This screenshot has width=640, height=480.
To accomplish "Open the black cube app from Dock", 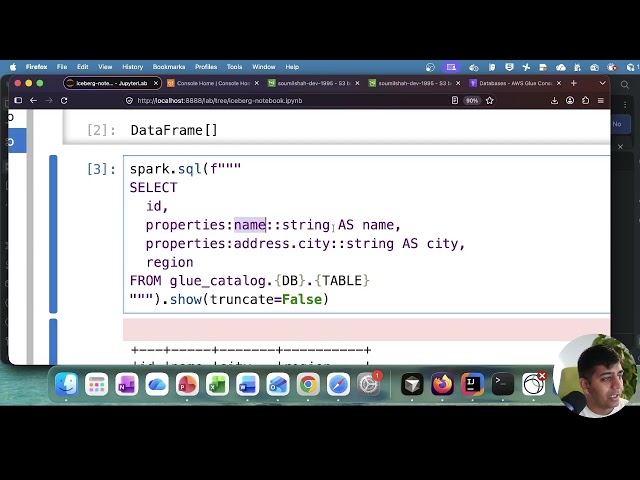I will [412, 384].
